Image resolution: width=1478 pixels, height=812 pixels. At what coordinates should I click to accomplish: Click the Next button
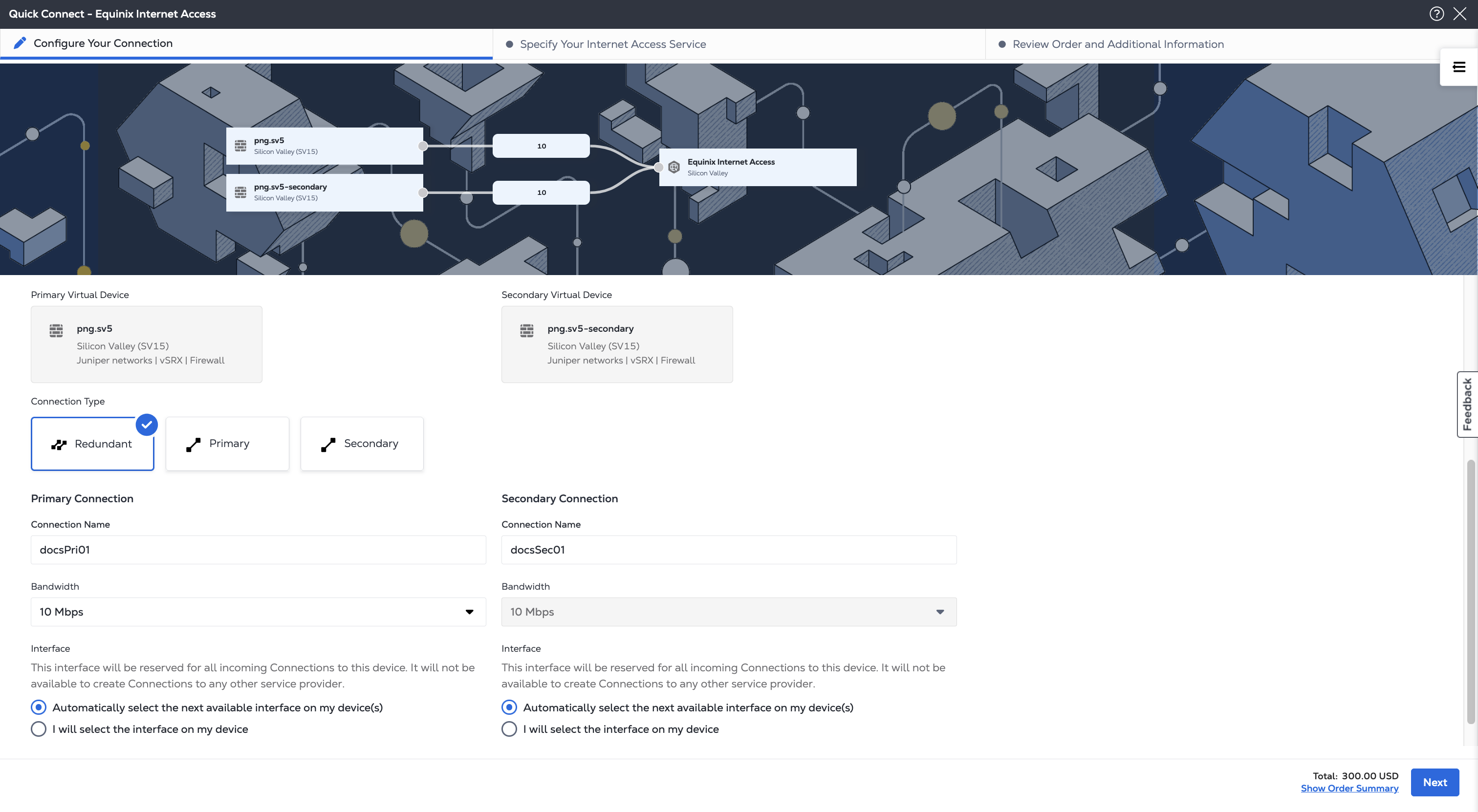(x=1435, y=782)
